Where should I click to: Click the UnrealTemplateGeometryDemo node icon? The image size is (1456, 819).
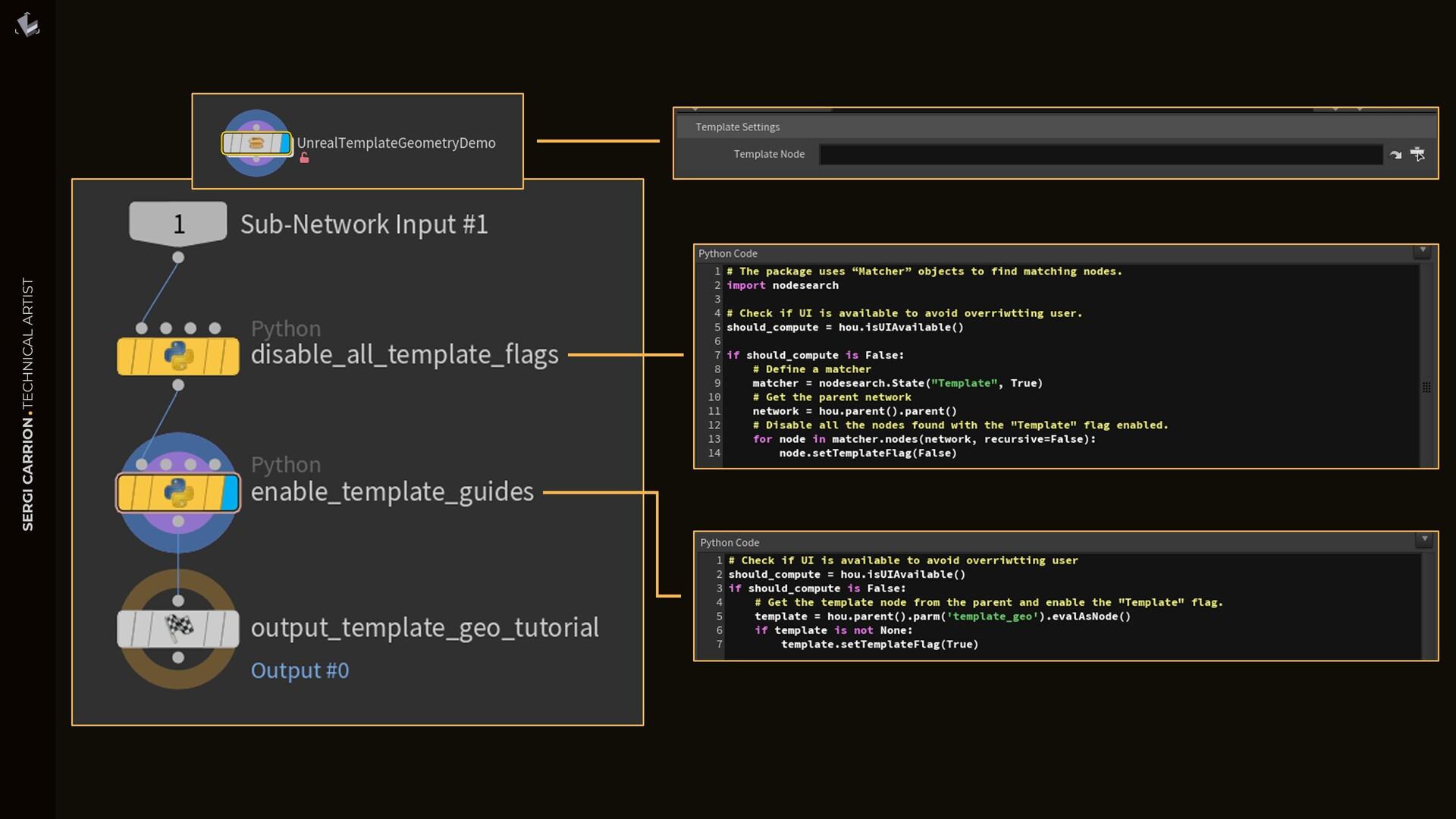(x=256, y=143)
